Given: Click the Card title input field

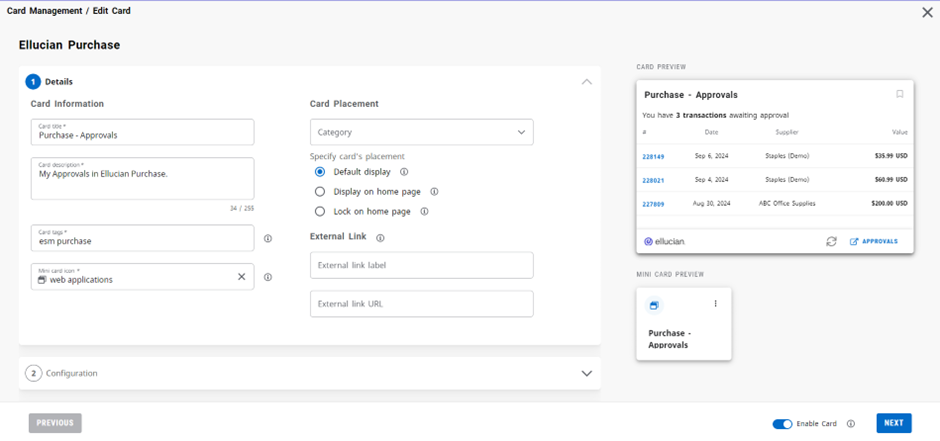Looking at the screenshot, I should click(143, 132).
